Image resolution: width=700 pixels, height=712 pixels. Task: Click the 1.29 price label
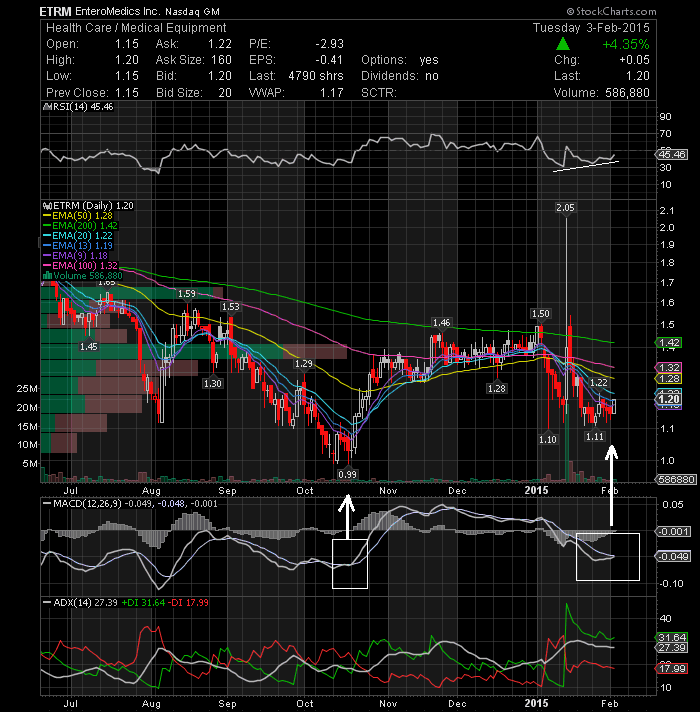[304, 364]
